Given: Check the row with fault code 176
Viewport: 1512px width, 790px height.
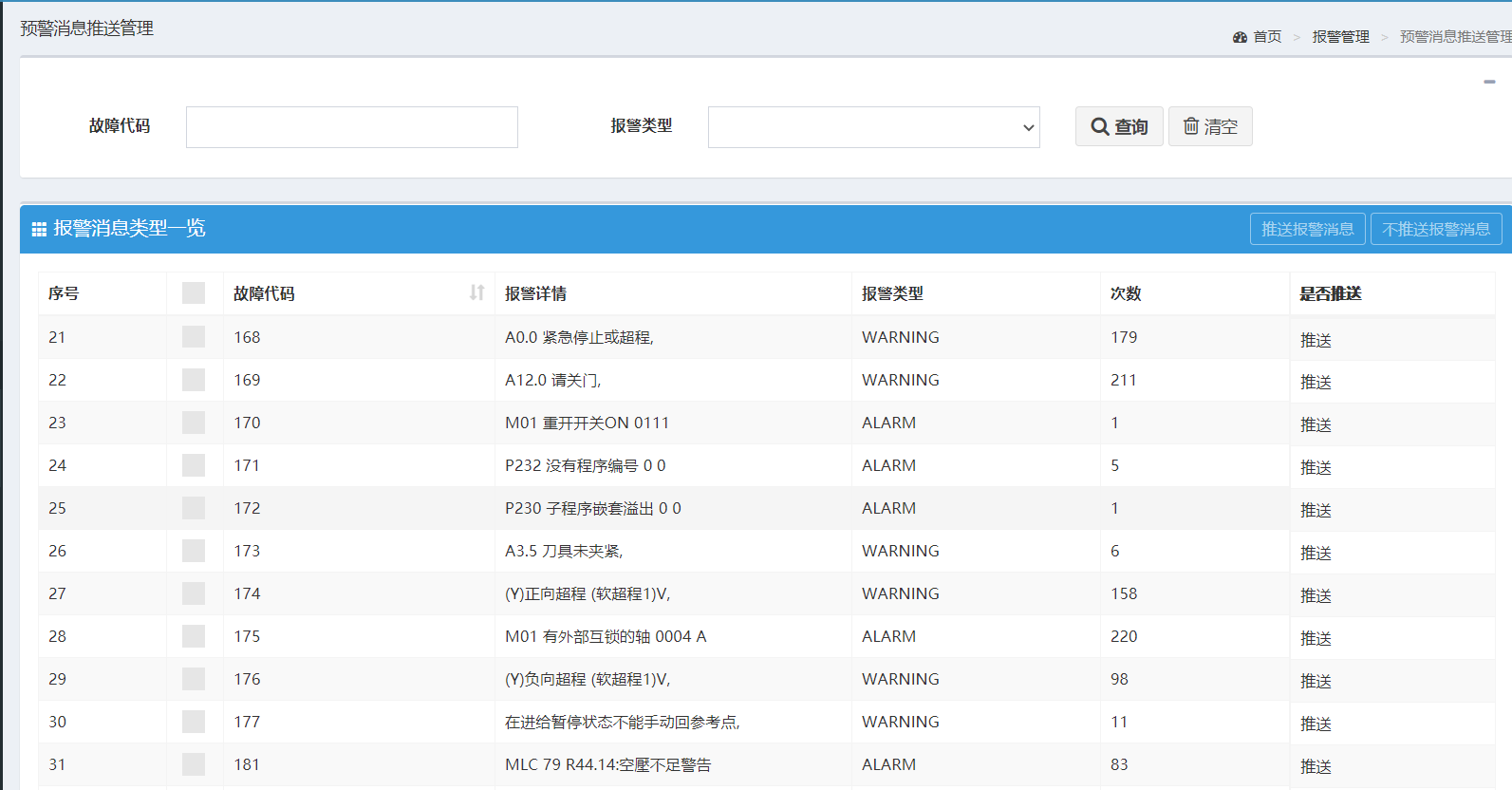Looking at the screenshot, I should click(x=194, y=679).
